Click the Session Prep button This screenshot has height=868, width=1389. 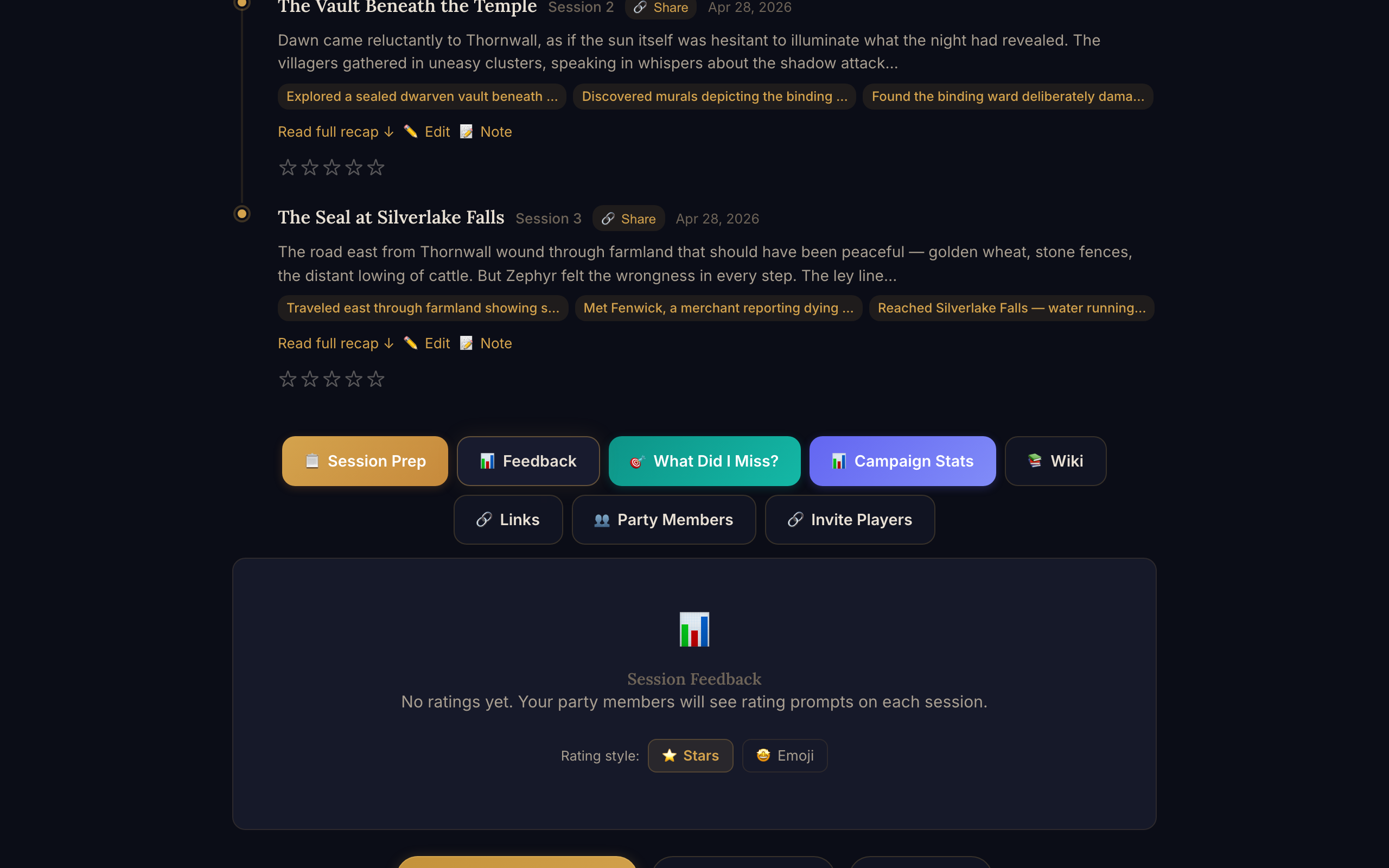point(365,461)
